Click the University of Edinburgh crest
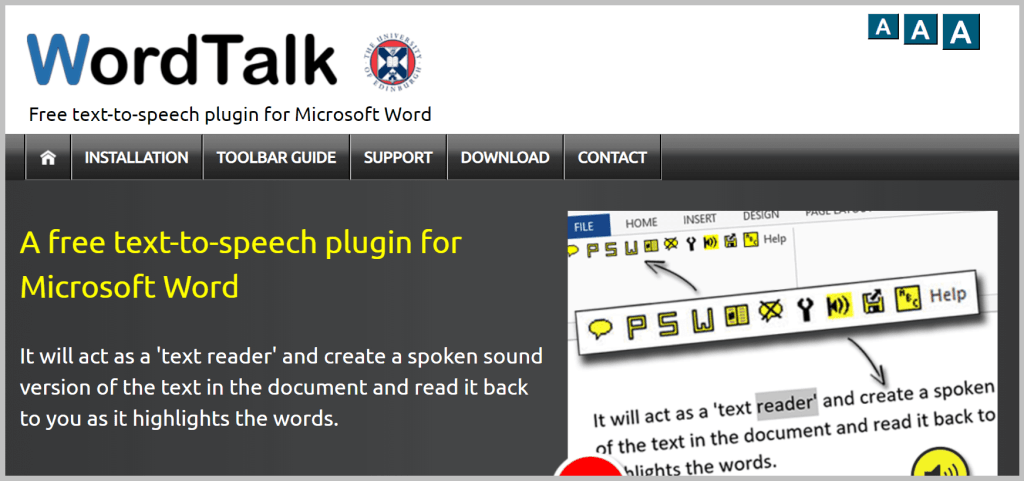This screenshot has width=1024, height=481. click(x=391, y=64)
